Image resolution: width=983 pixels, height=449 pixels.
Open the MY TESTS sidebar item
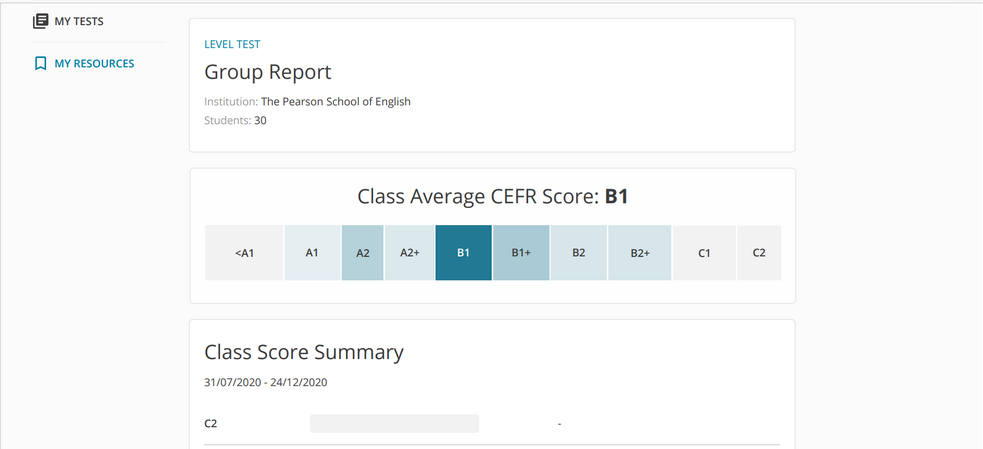[x=68, y=21]
